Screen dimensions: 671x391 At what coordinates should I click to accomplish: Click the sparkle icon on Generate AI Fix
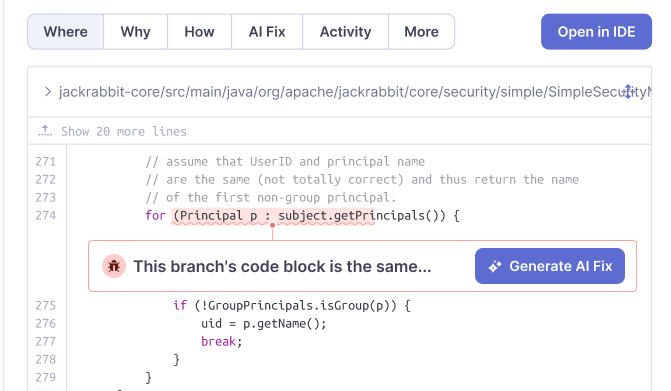pos(495,267)
